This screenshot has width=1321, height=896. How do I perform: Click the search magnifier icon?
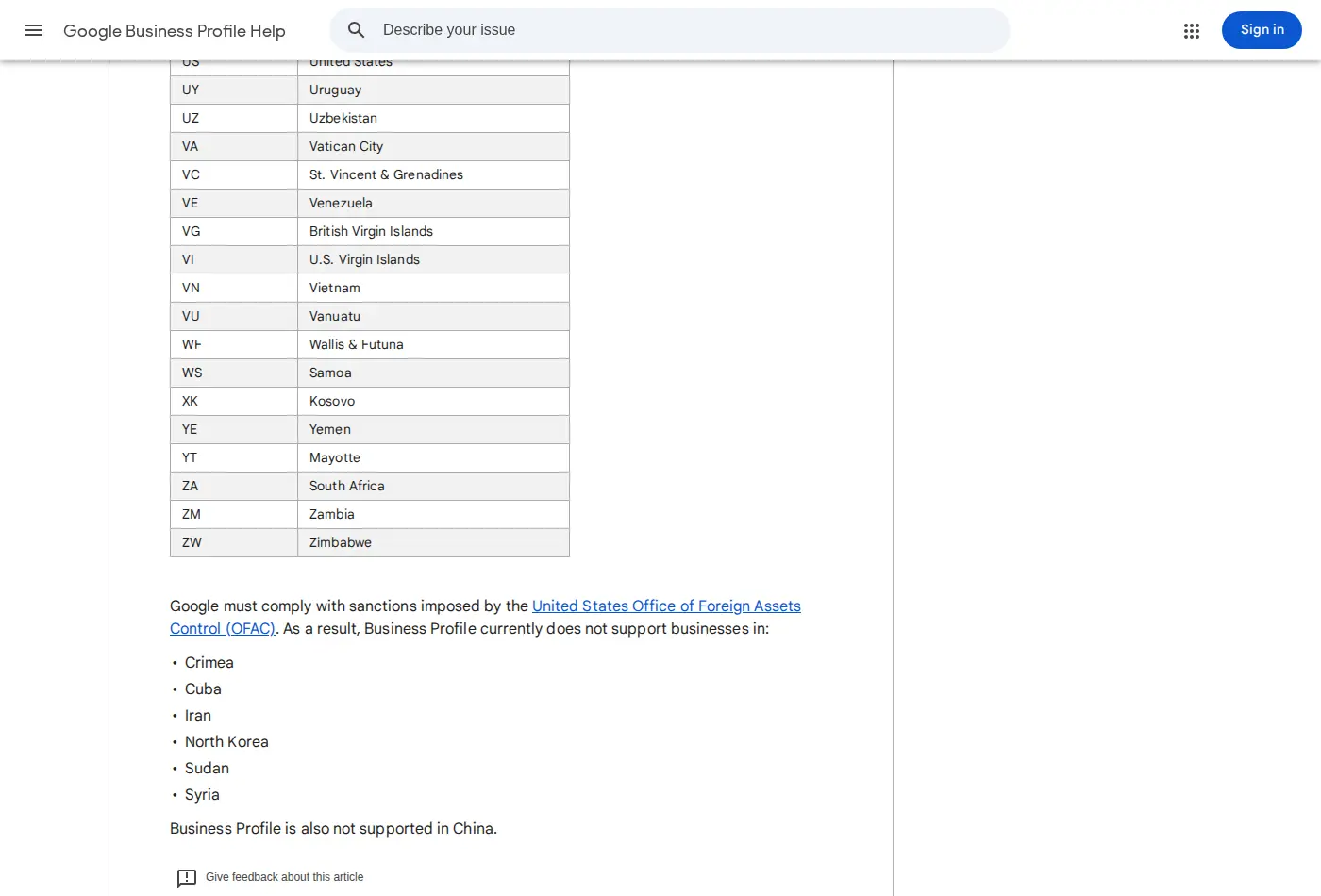pyautogui.click(x=356, y=30)
